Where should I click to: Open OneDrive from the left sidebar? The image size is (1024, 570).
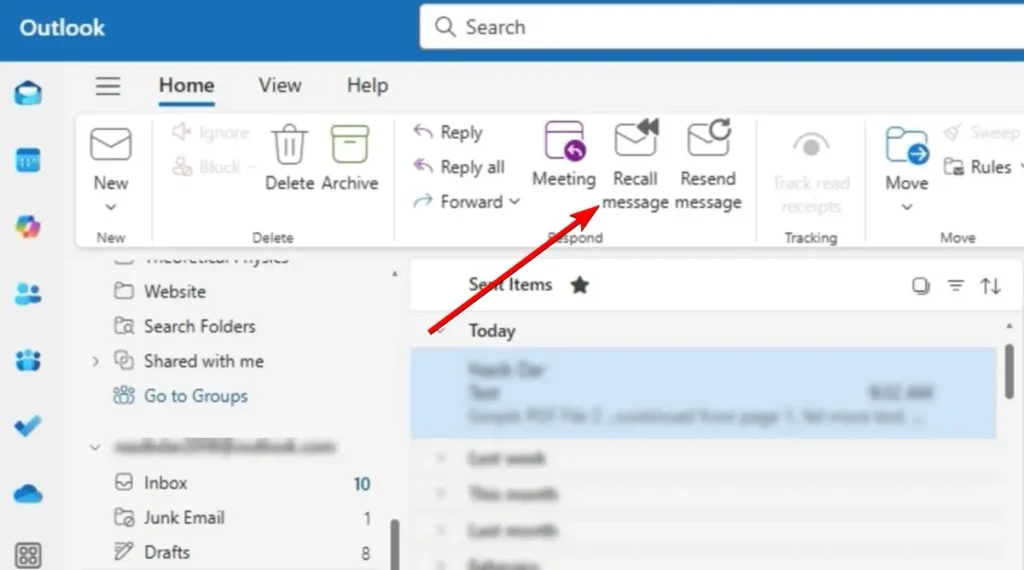coord(28,493)
